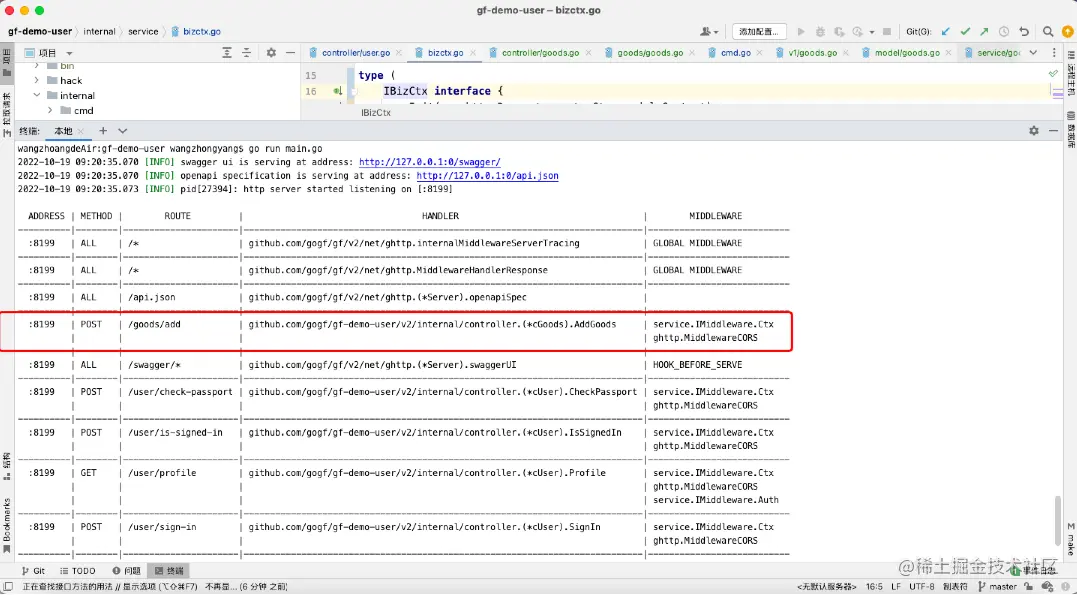Click master git branch in status bar
Screen dimensions: 1077x595
click(997, 587)
